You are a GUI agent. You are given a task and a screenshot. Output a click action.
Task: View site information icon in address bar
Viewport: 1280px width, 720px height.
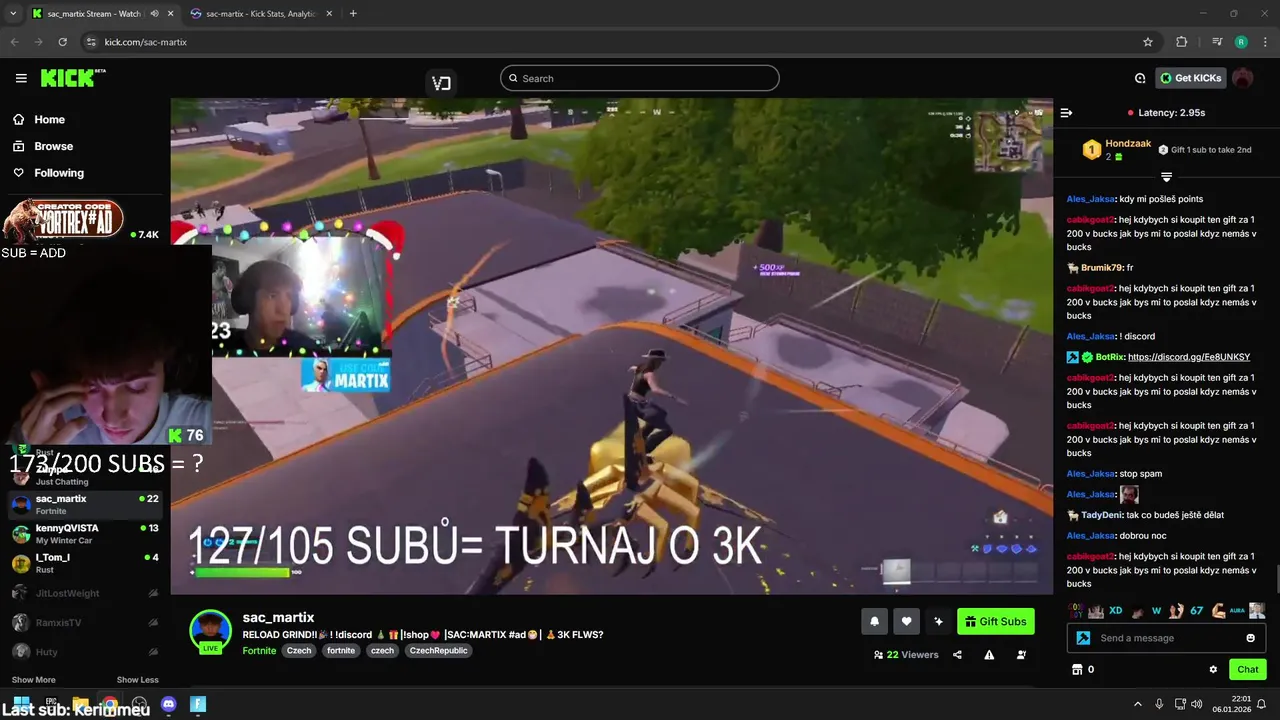91,42
